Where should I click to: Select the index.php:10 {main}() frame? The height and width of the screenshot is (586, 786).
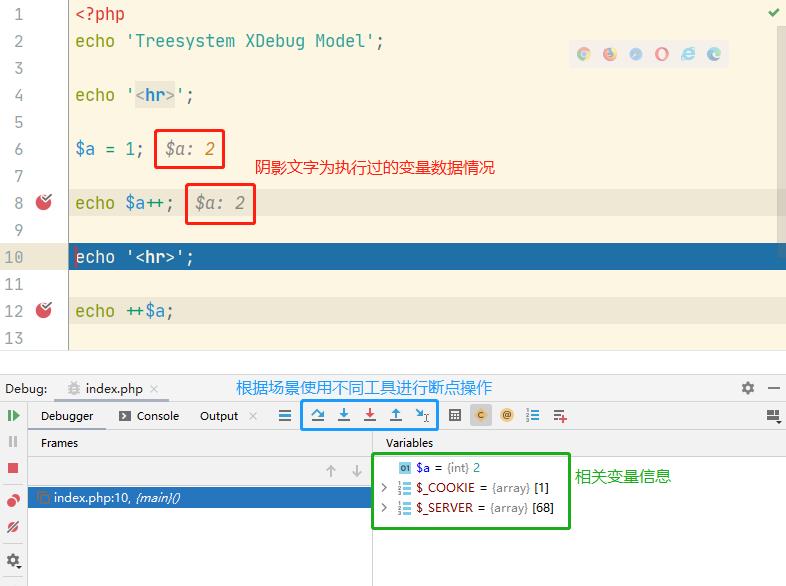pos(116,497)
